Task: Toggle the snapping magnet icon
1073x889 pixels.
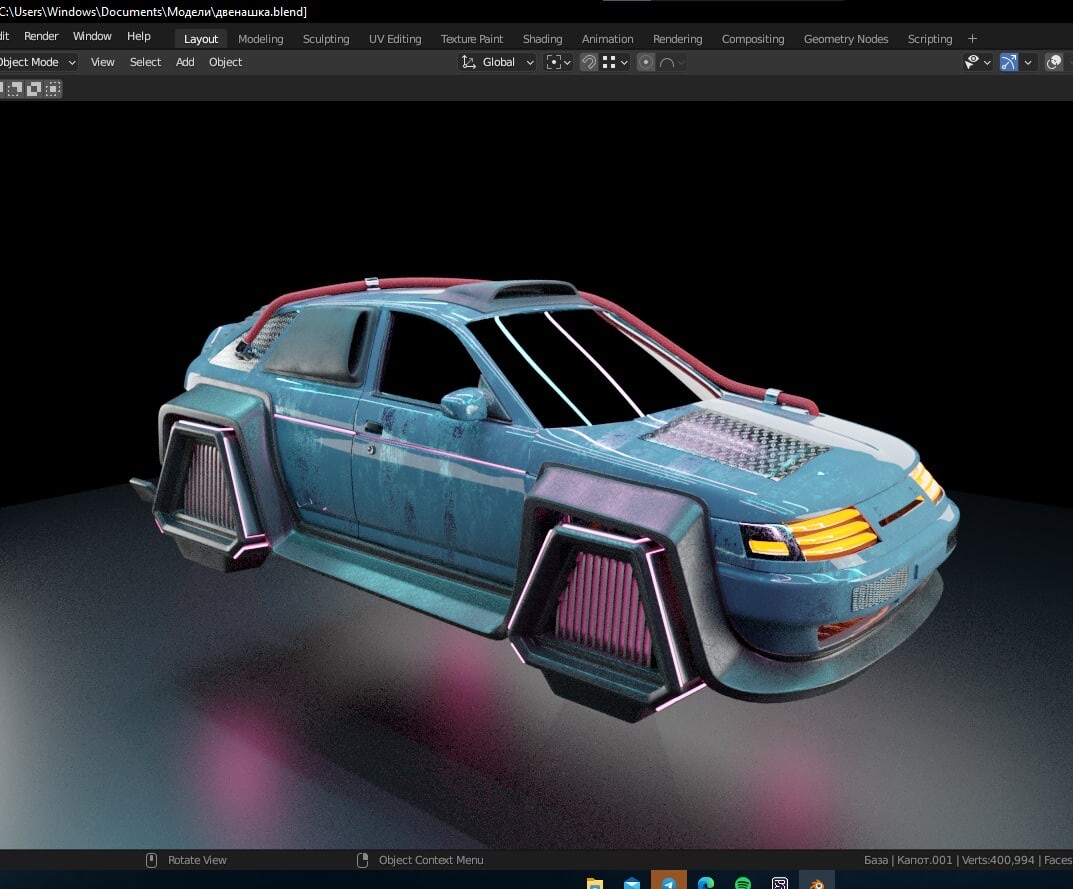Action: tap(589, 62)
